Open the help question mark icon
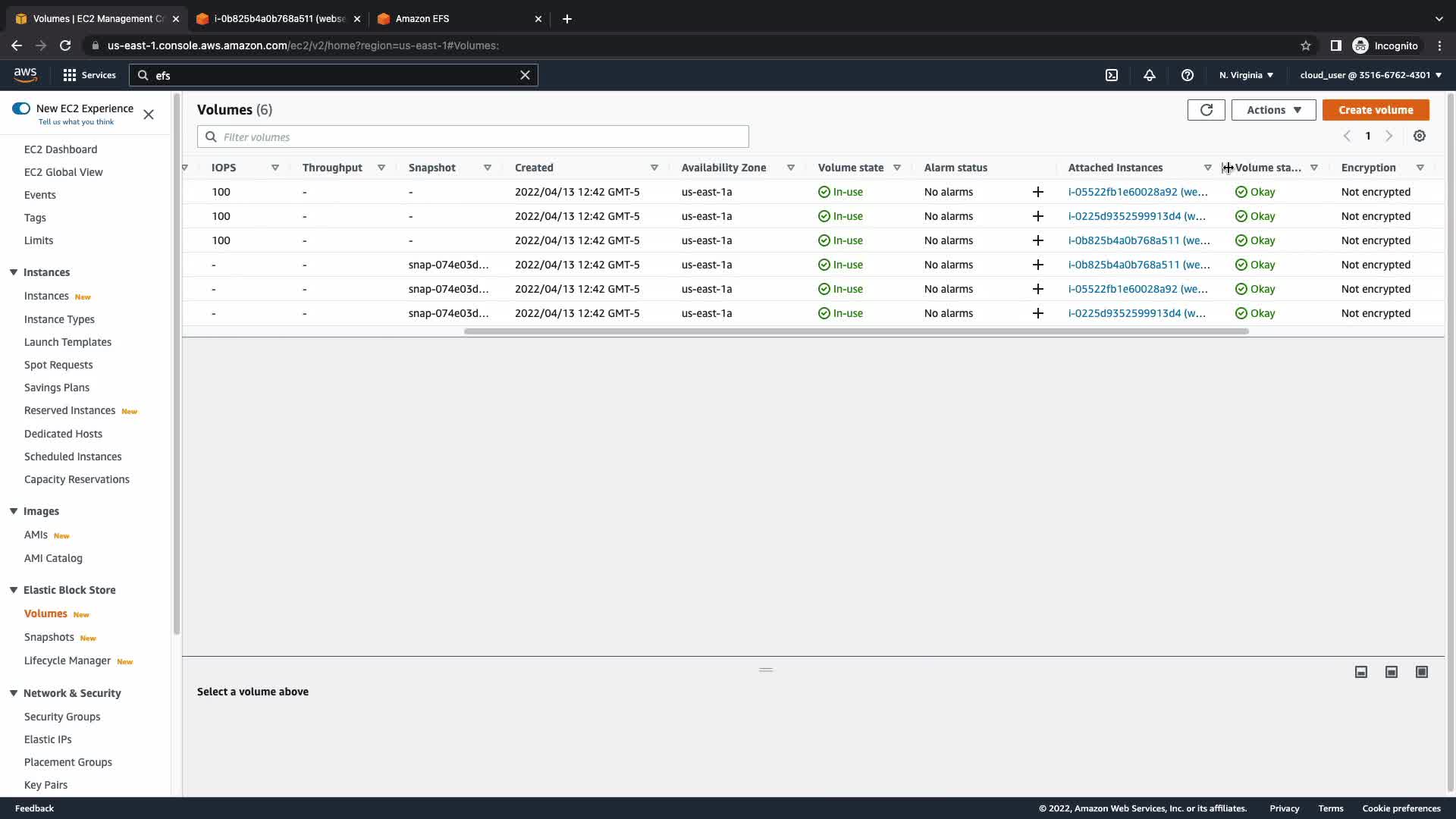Screen dimensions: 1456x819 coord(1188,75)
